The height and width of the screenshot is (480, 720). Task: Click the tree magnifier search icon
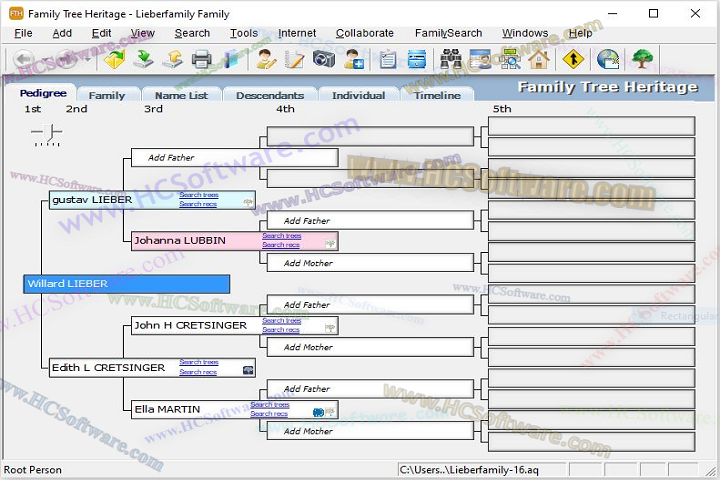click(x=510, y=59)
